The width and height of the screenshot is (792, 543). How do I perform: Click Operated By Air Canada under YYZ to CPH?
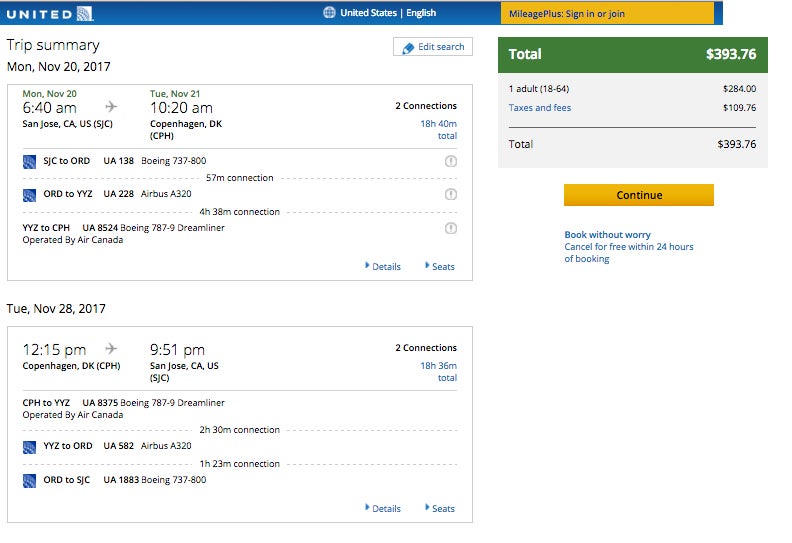[73, 240]
